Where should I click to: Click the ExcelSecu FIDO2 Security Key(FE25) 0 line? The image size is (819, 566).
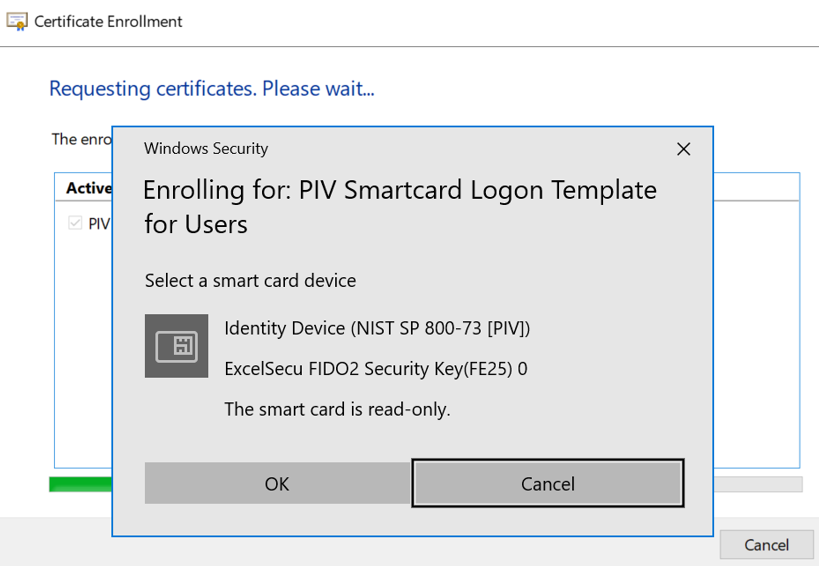[x=375, y=369]
